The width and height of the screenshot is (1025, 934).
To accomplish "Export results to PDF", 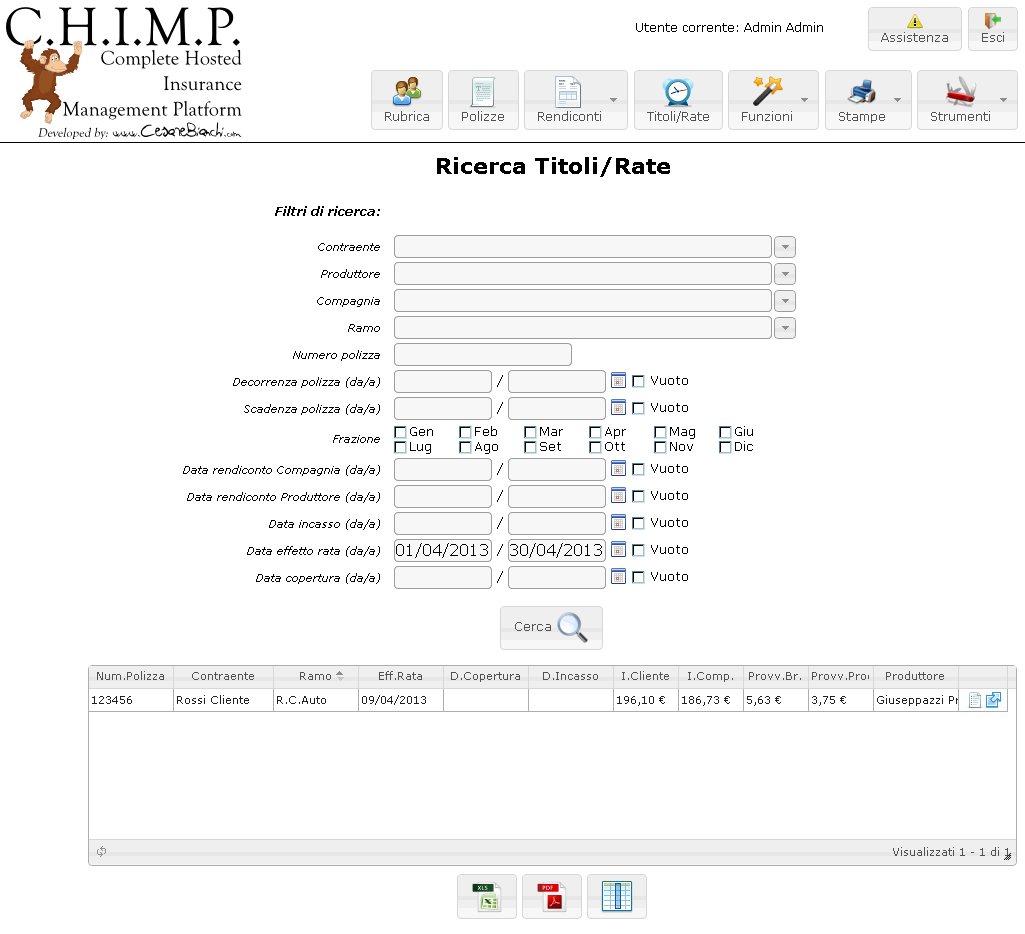I will (552, 896).
